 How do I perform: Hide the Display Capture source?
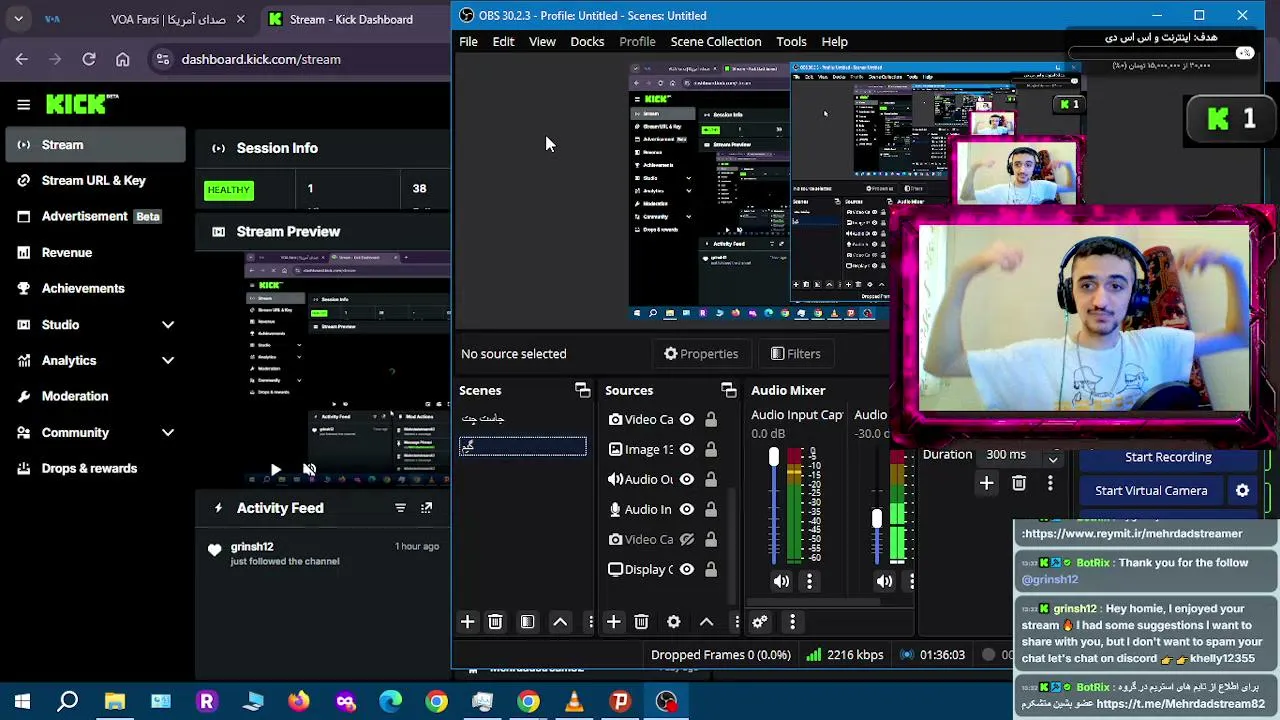coord(686,569)
